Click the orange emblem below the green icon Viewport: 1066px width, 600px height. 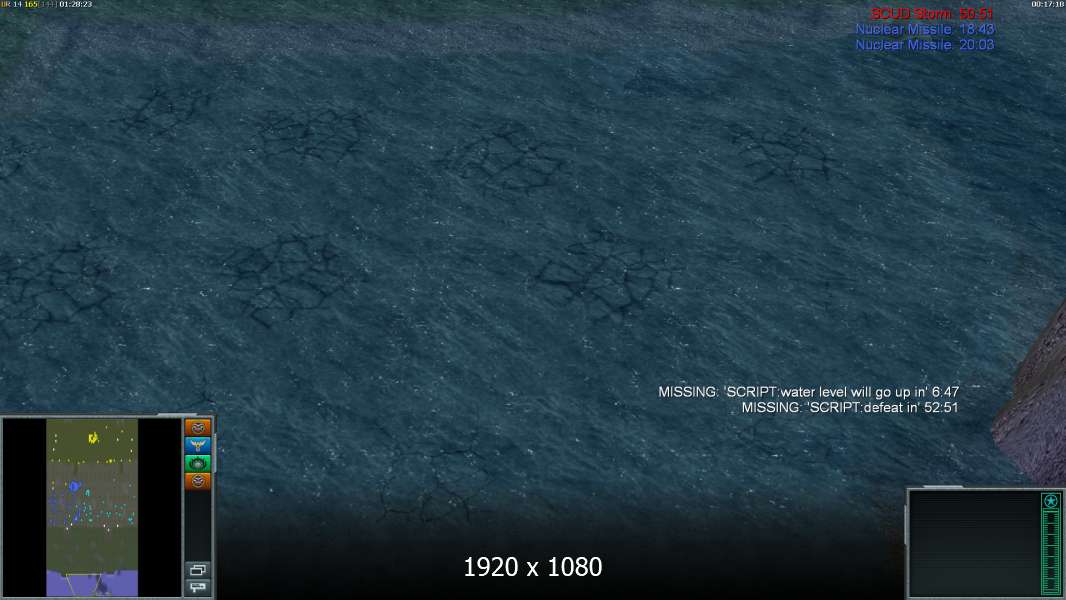[x=198, y=481]
